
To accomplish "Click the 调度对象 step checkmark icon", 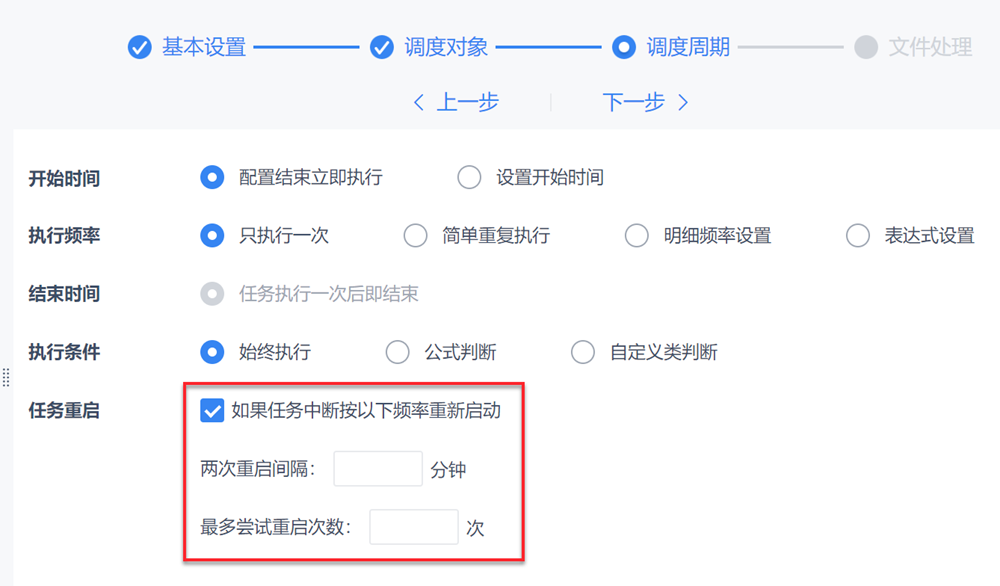I will click(381, 47).
